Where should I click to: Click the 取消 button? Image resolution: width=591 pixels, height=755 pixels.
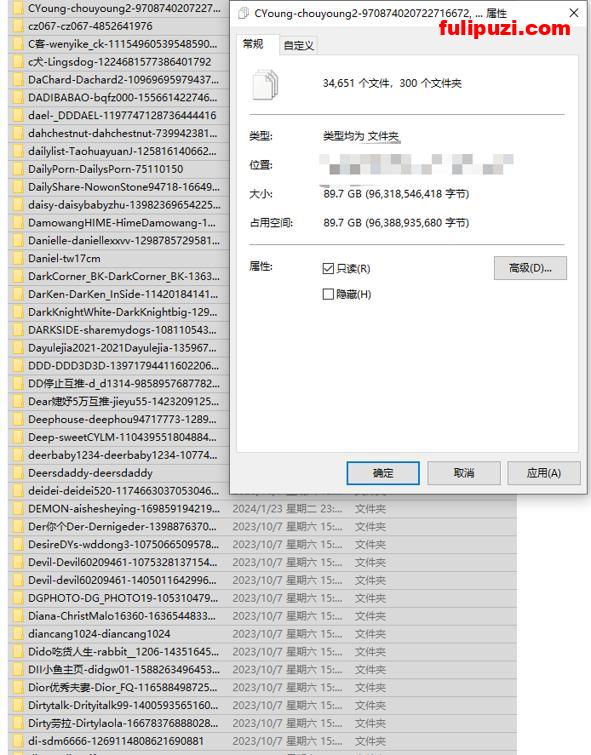(464, 473)
